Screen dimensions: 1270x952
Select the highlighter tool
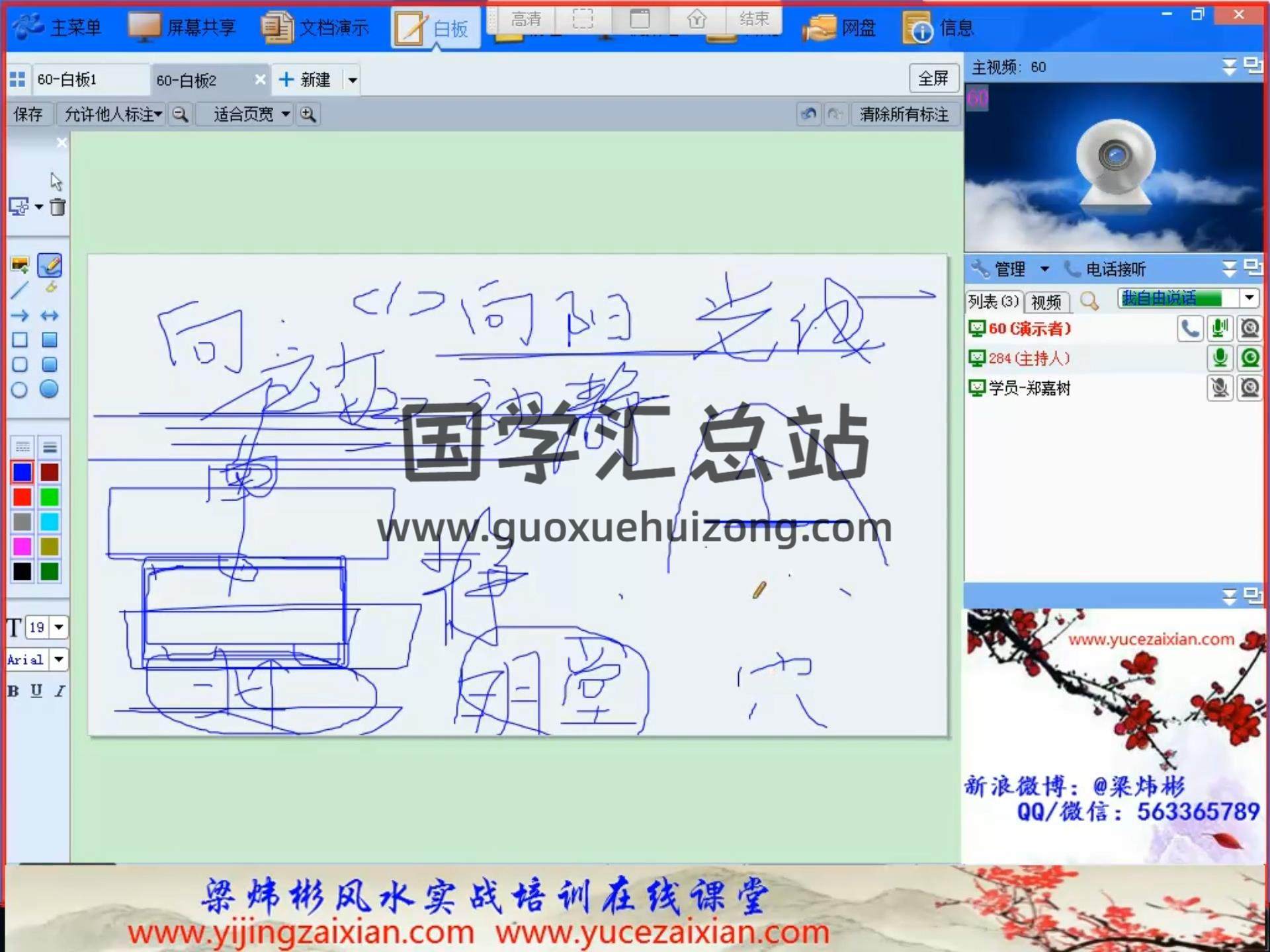point(50,288)
